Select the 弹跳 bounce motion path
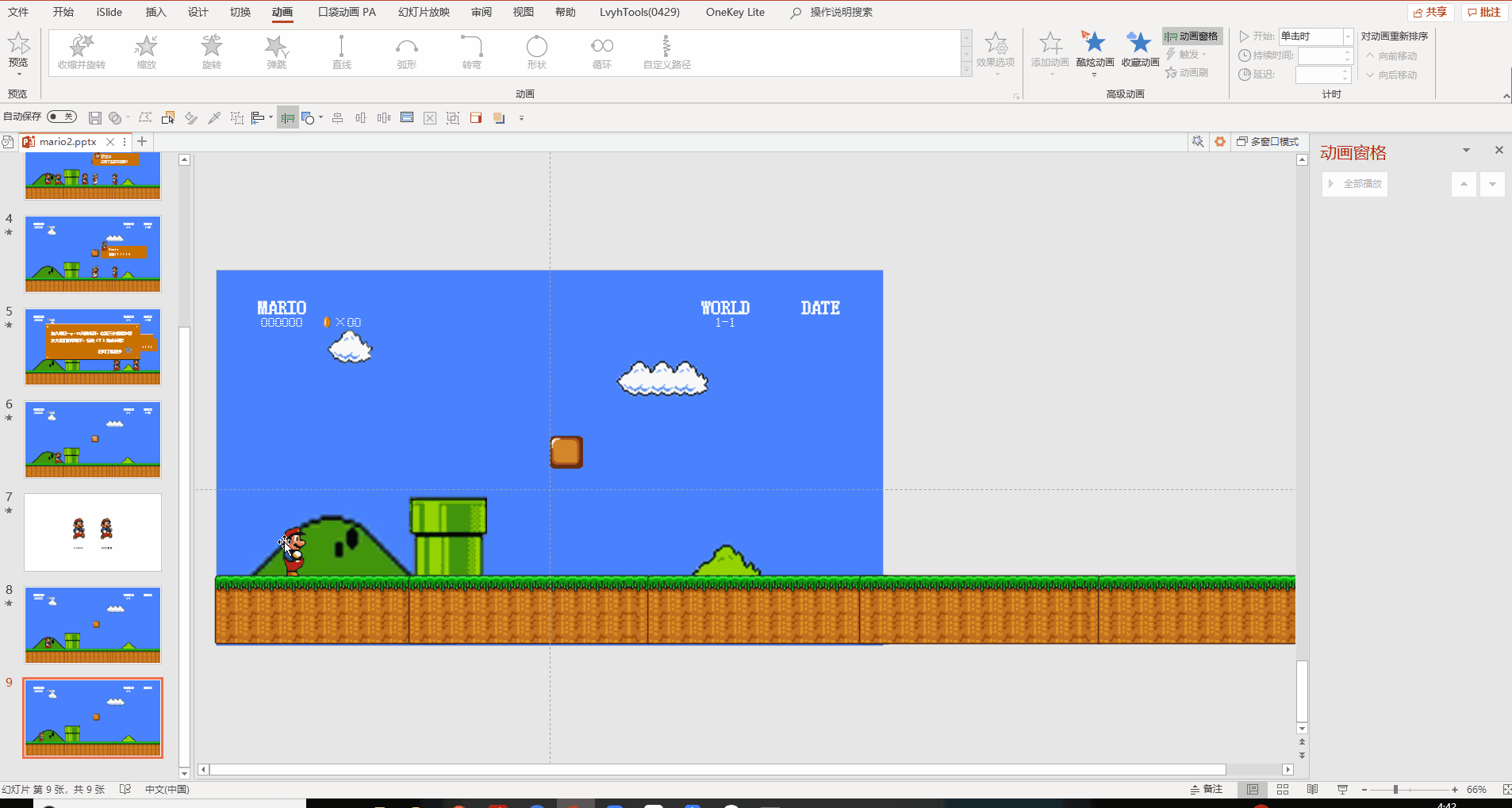 pos(276,52)
